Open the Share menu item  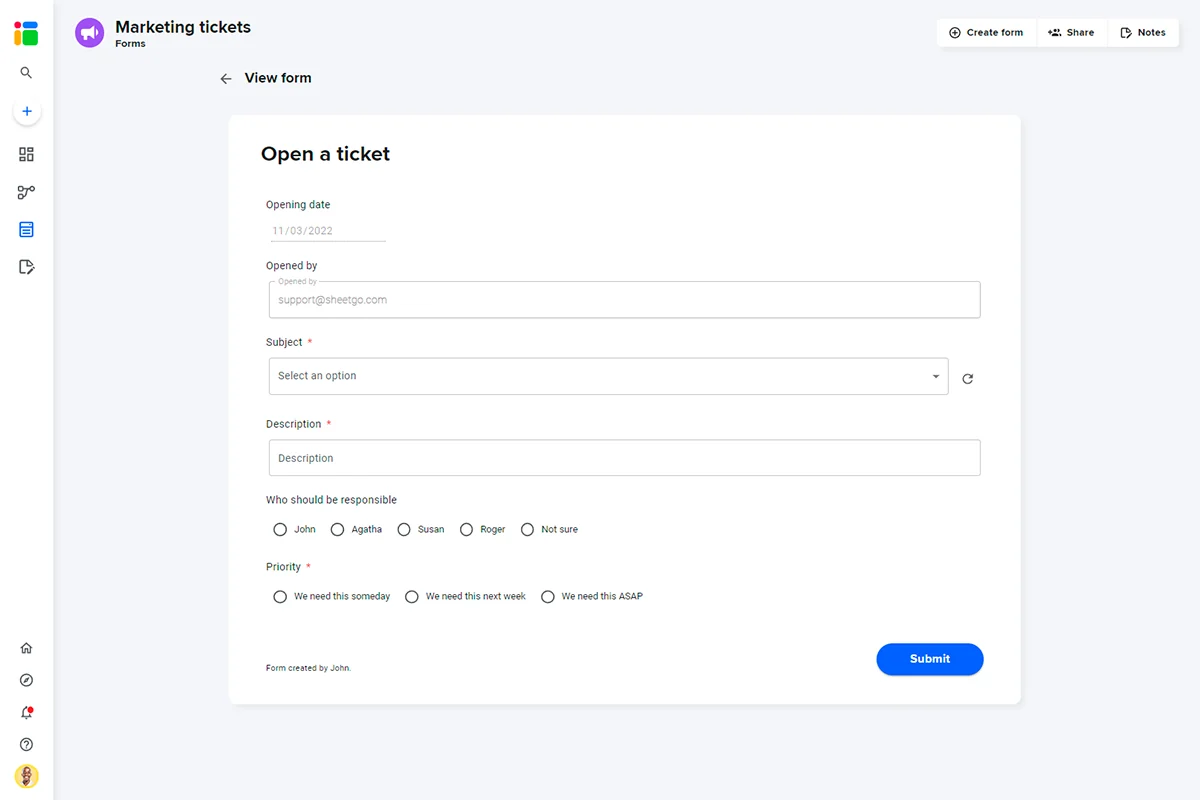(x=1072, y=33)
